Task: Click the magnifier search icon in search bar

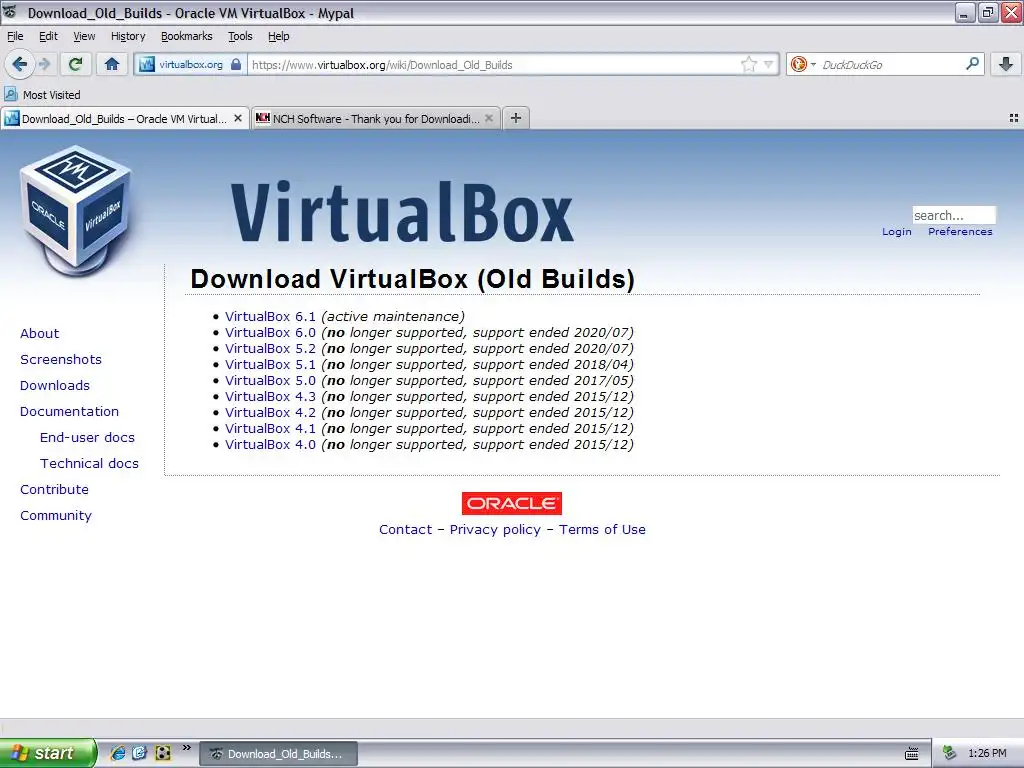Action: coord(972,63)
